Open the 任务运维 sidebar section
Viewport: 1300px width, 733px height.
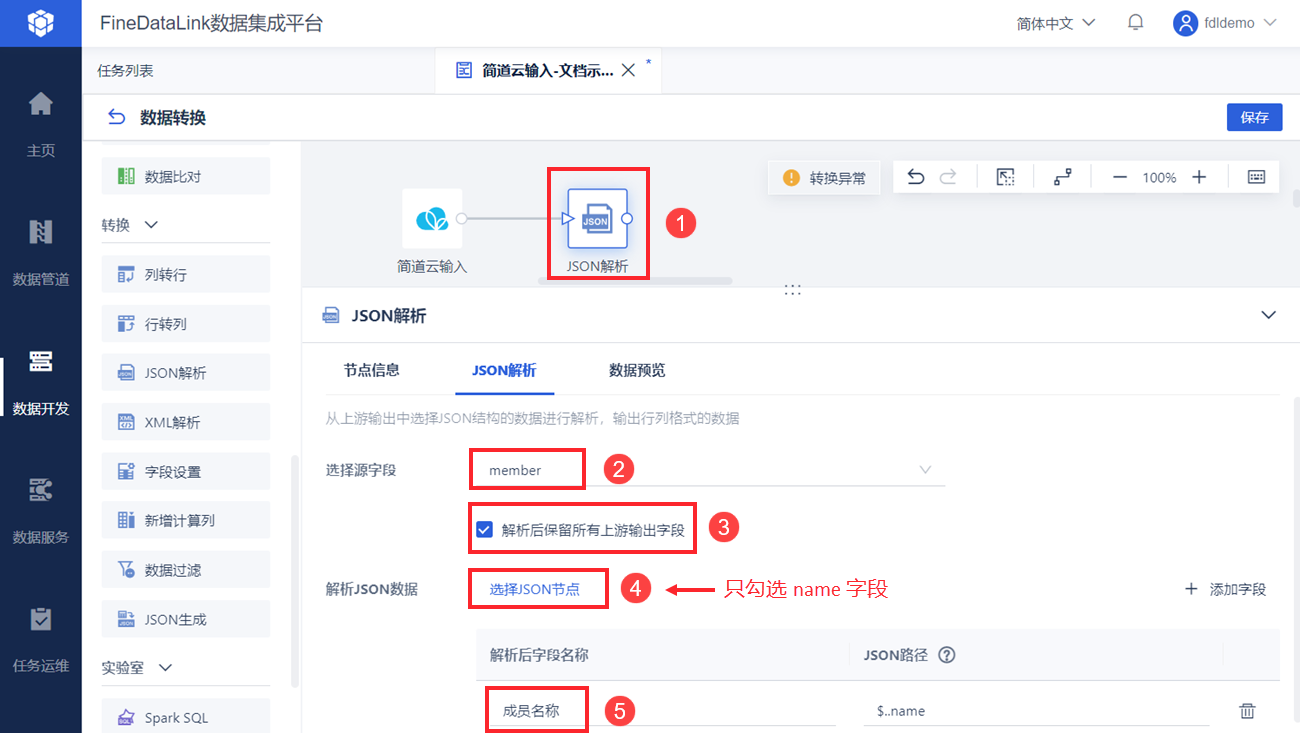pos(41,639)
